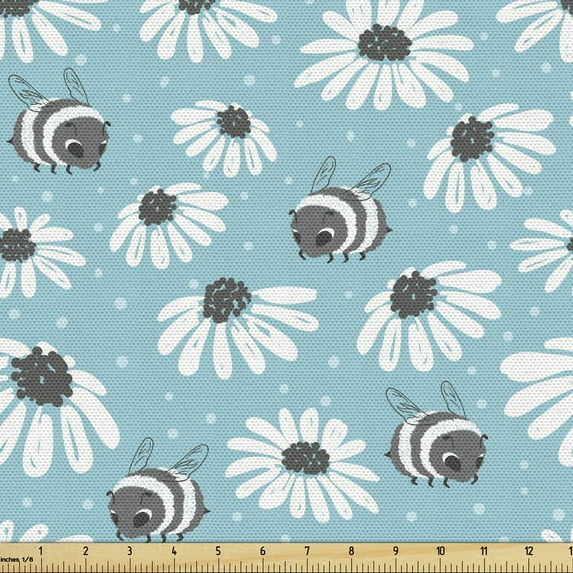Click the ruler number 10
Screen dimensions: 573x573
pos(440,551)
